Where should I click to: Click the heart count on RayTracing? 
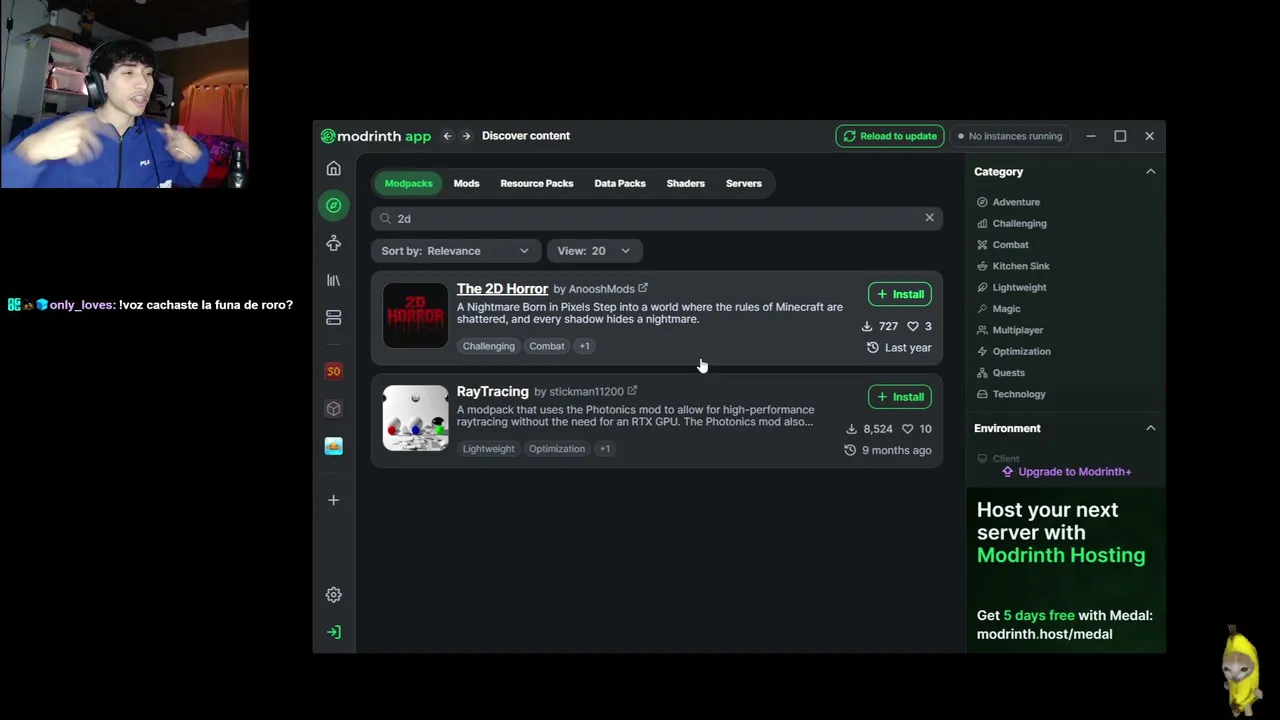pos(916,429)
